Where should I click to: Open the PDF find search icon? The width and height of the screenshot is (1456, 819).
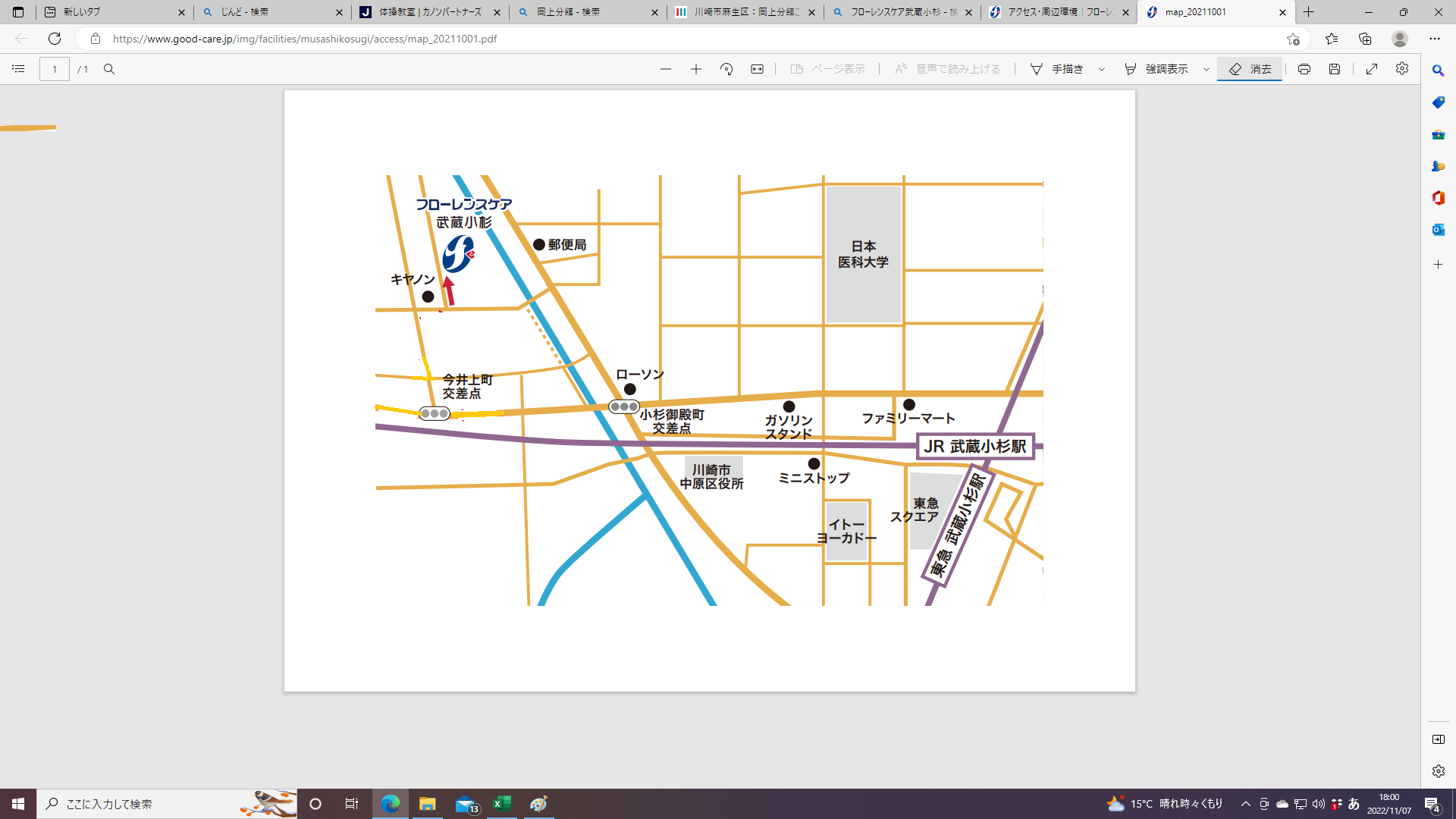tap(109, 69)
